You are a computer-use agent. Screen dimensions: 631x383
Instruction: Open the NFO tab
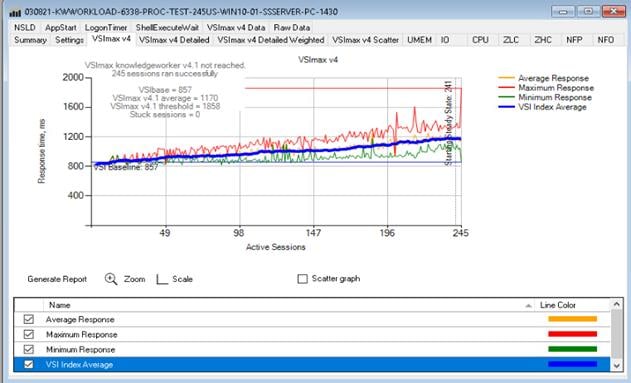(606, 40)
